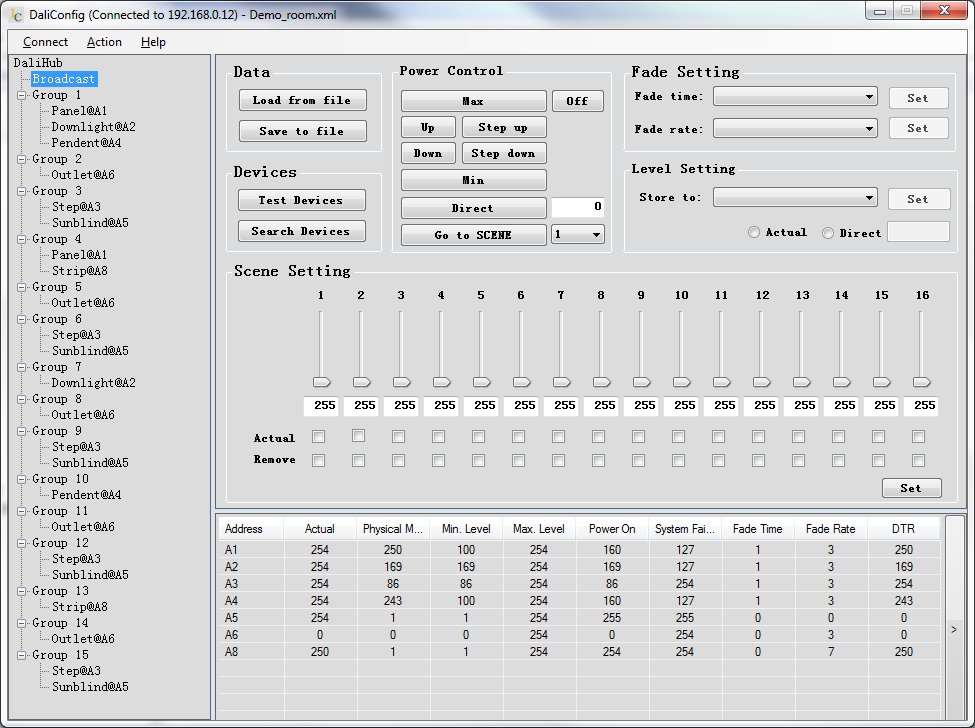This screenshot has width=975, height=728.
Task: Check the Actual checkbox for scene 1
Action: click(318, 437)
